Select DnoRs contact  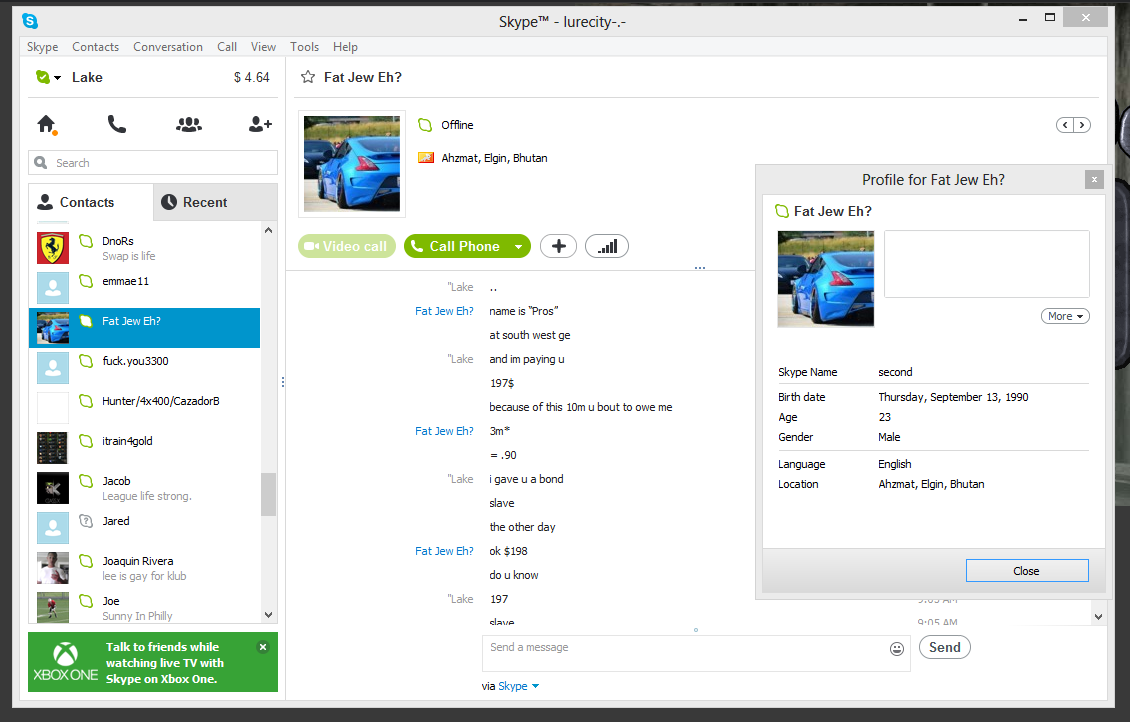(x=144, y=248)
